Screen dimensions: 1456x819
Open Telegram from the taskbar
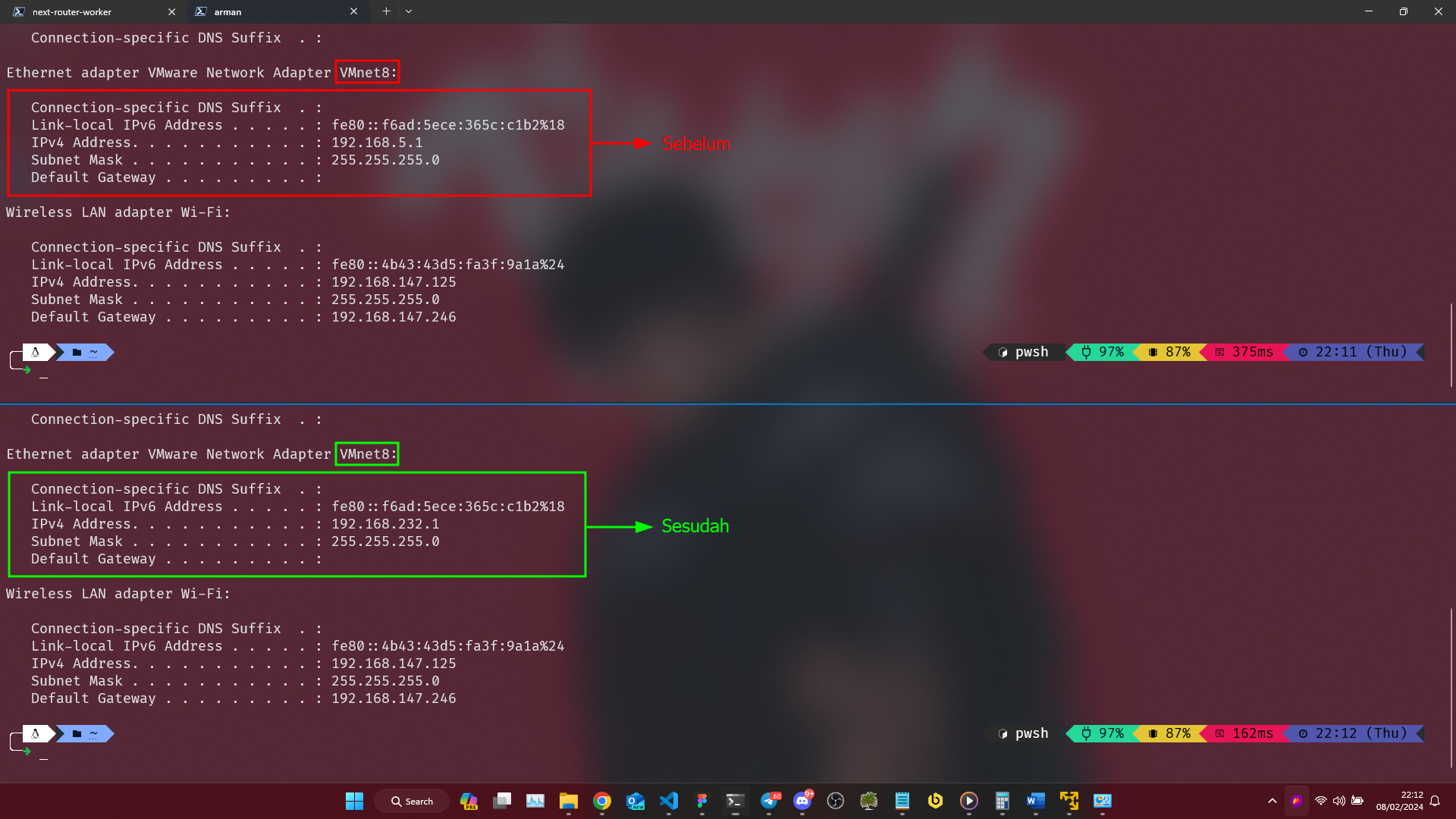coord(768,802)
